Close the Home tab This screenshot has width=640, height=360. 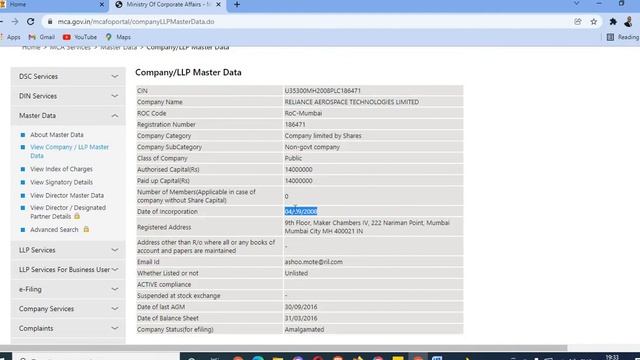102,4
